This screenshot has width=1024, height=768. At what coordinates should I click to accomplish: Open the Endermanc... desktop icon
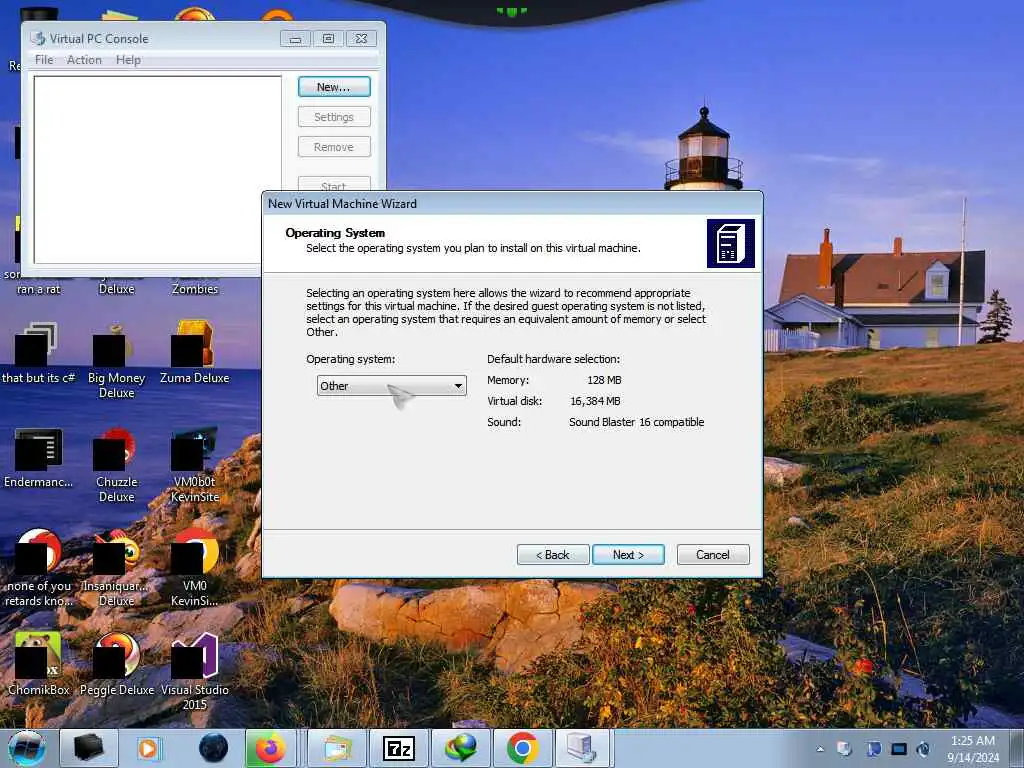pos(38,458)
